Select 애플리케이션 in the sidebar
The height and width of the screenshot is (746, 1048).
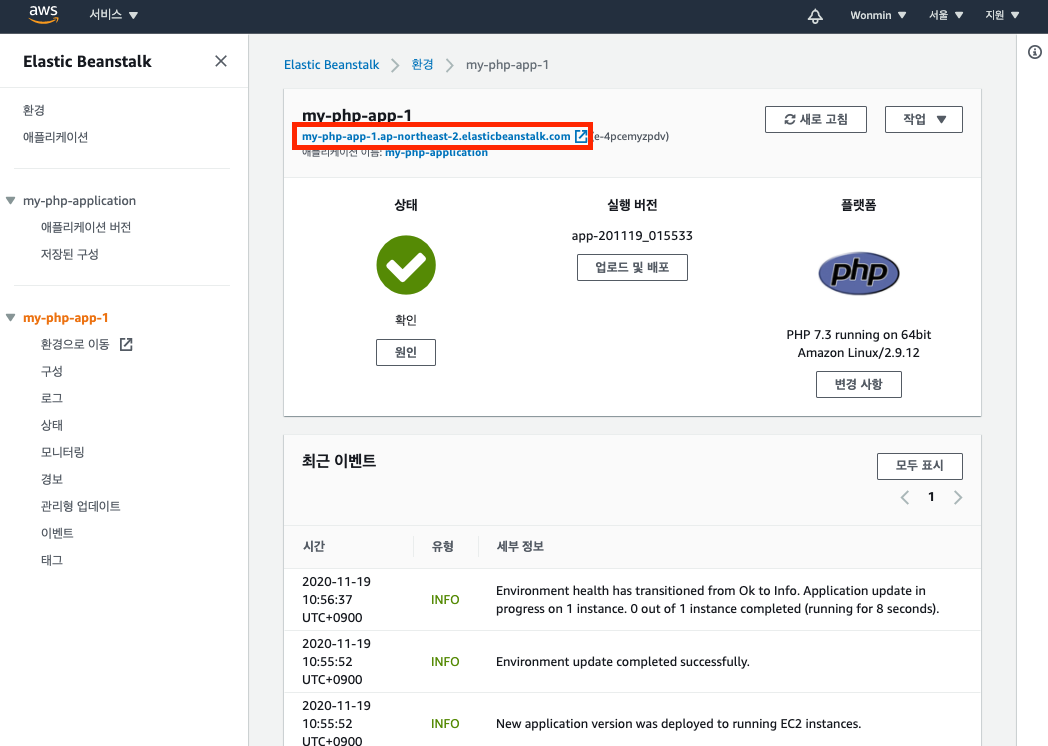pyautogui.click(x=55, y=137)
